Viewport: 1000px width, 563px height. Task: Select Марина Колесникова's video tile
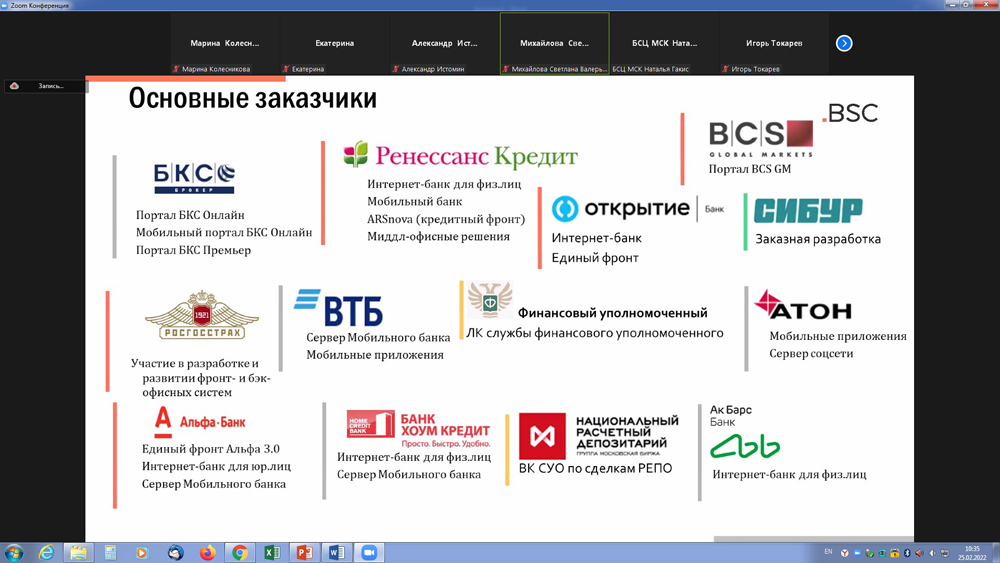tap(225, 43)
